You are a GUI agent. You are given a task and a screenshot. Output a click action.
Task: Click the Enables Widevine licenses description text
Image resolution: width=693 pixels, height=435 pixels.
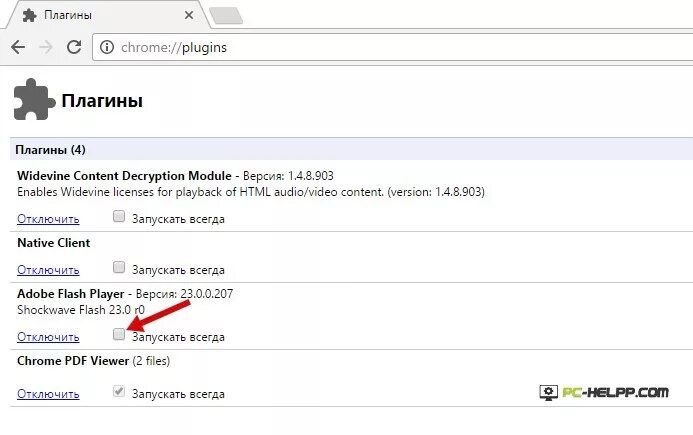pyautogui.click(x=251, y=192)
